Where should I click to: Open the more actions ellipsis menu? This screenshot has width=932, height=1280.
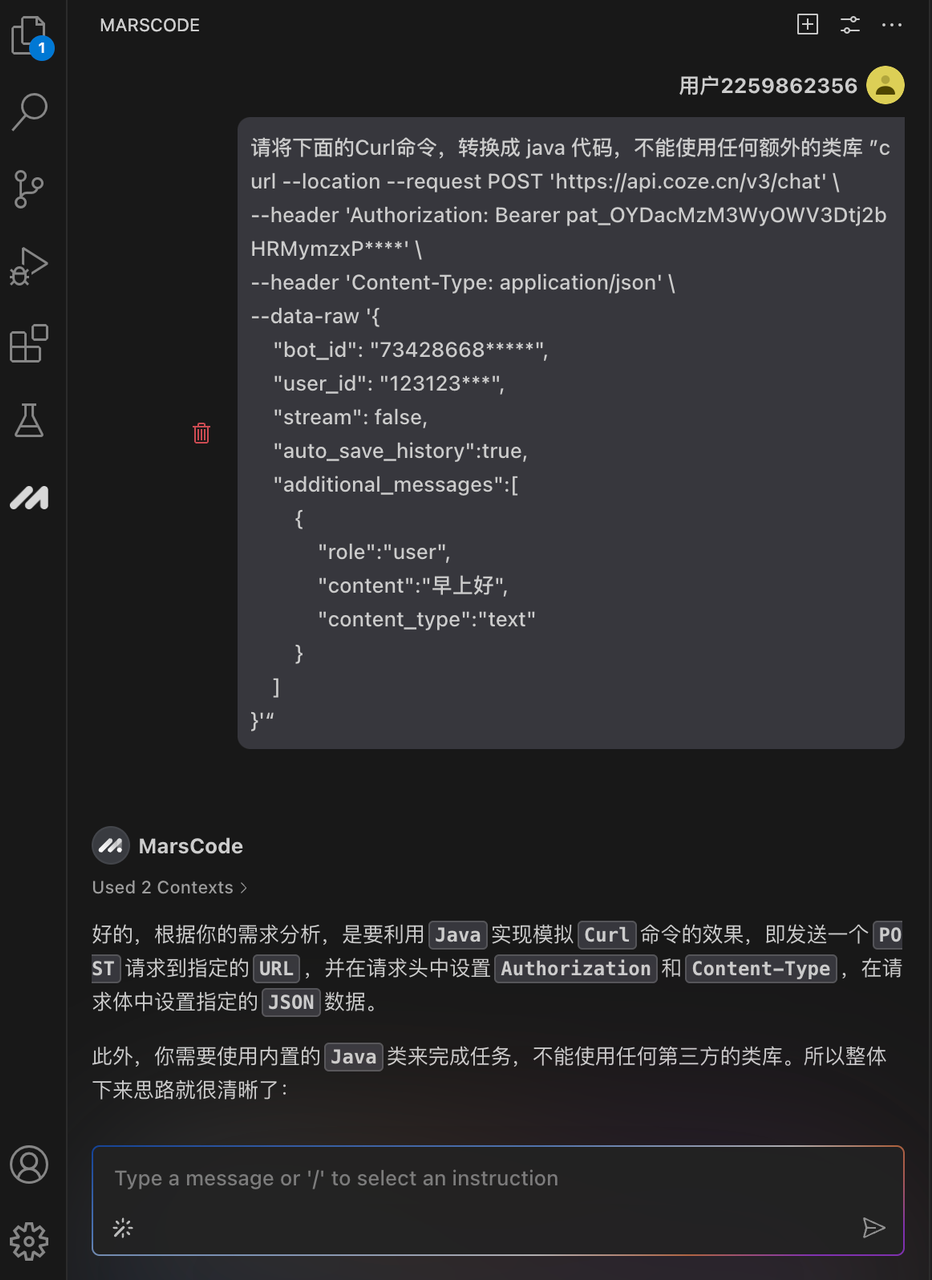click(891, 25)
